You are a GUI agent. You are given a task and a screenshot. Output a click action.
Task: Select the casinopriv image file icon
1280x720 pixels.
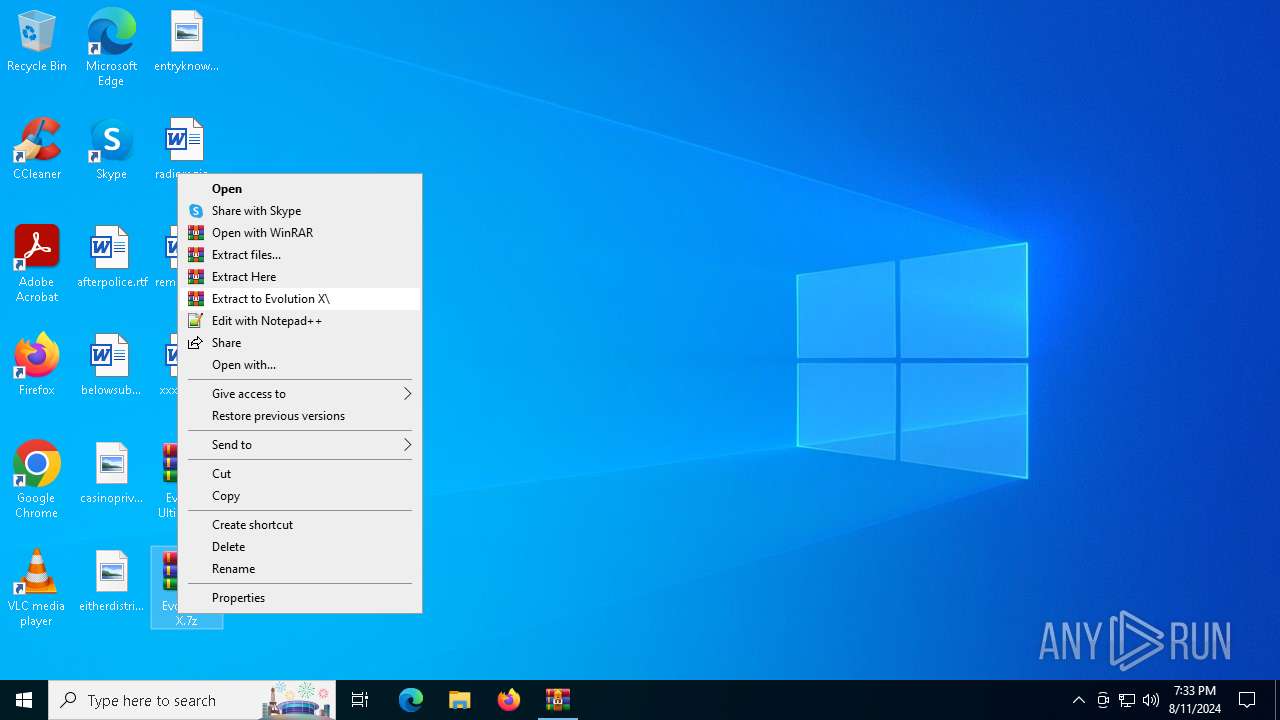point(111,474)
